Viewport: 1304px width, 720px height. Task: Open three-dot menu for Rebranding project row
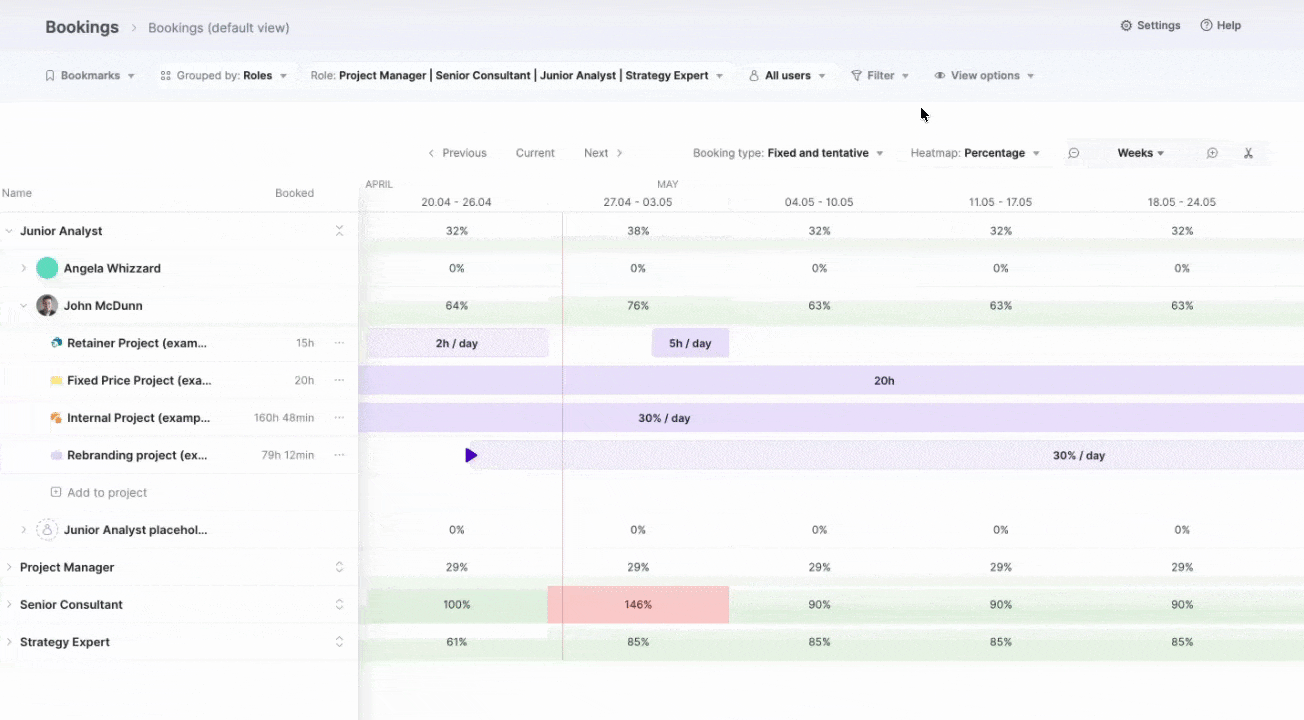pos(339,455)
